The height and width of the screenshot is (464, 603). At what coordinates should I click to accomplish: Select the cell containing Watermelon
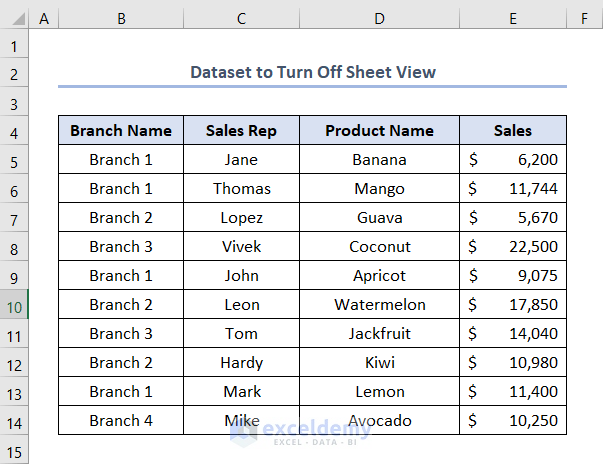(379, 304)
